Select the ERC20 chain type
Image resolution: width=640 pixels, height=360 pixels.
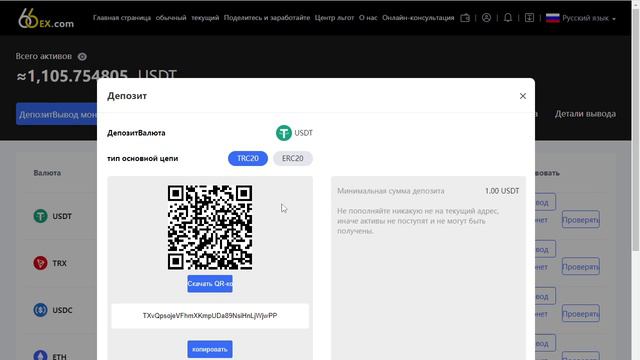(293, 158)
